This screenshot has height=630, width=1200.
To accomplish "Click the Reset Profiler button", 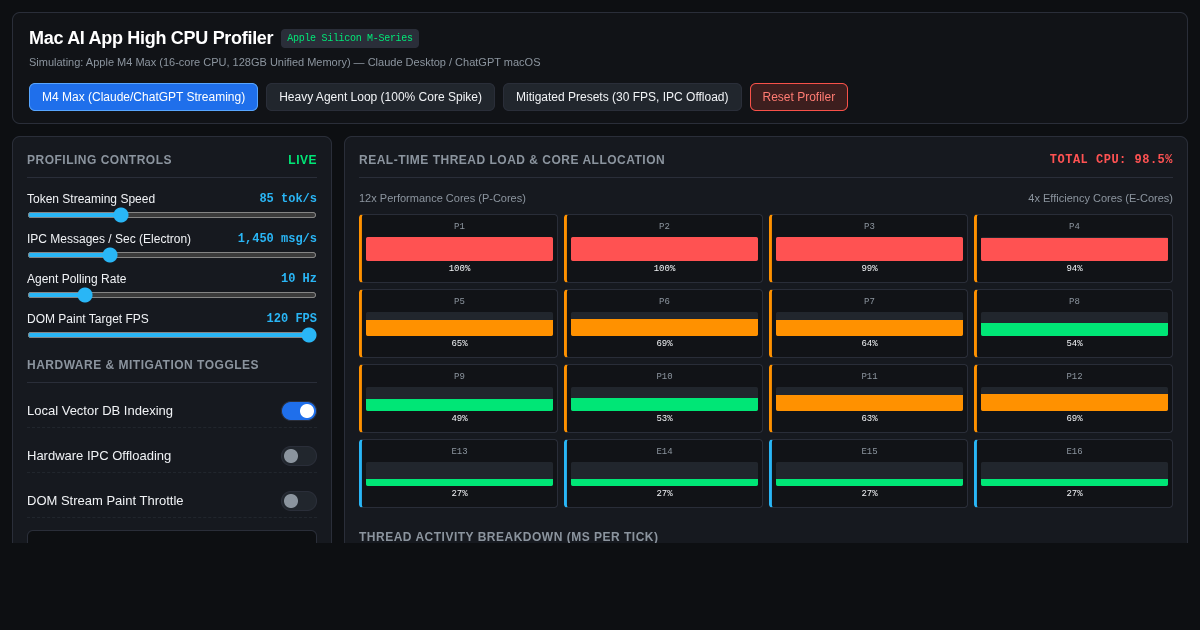I will coord(799,97).
